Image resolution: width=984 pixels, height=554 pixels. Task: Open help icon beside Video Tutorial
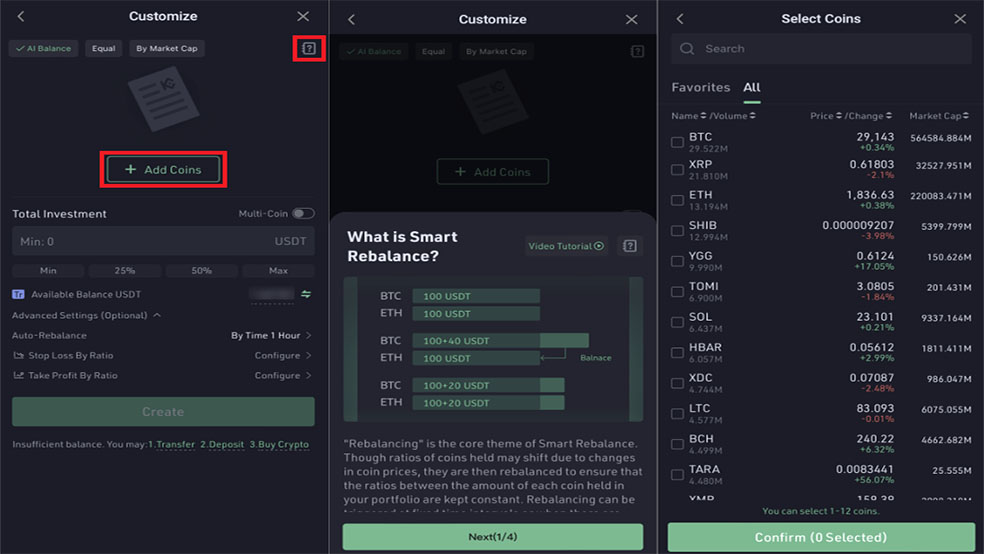[629, 246]
